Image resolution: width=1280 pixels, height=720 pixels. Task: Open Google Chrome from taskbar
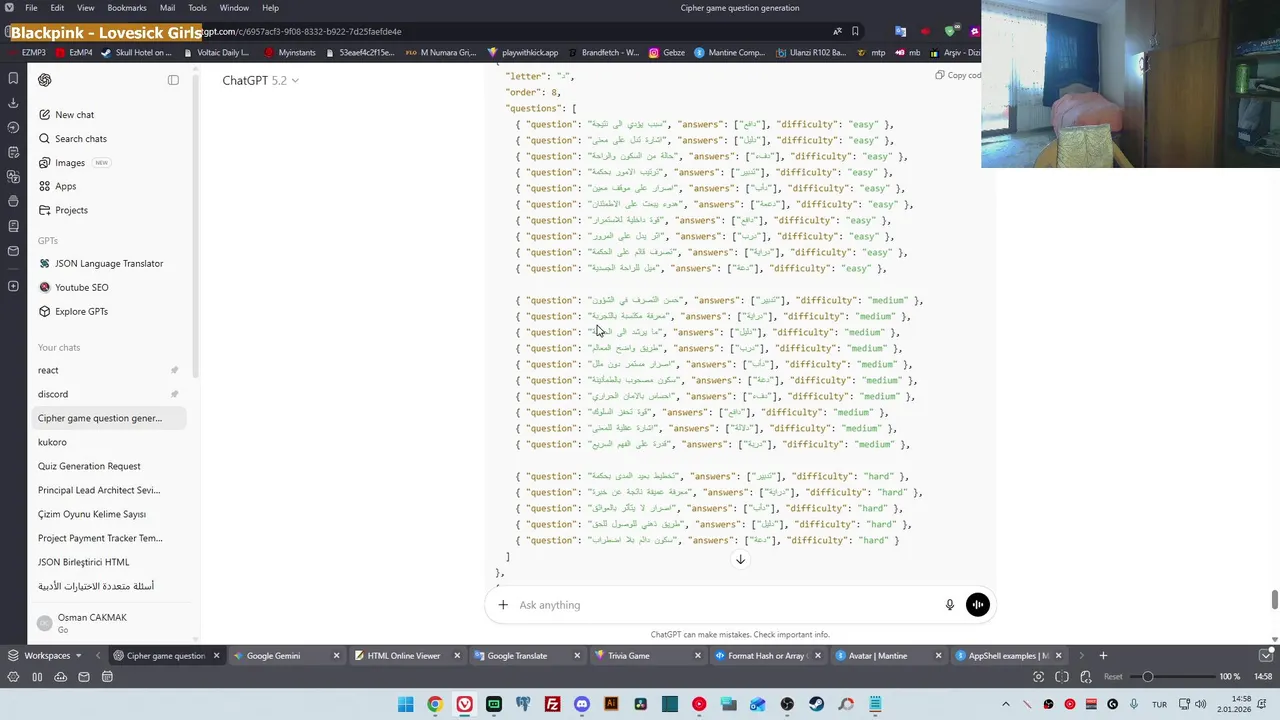(x=435, y=704)
